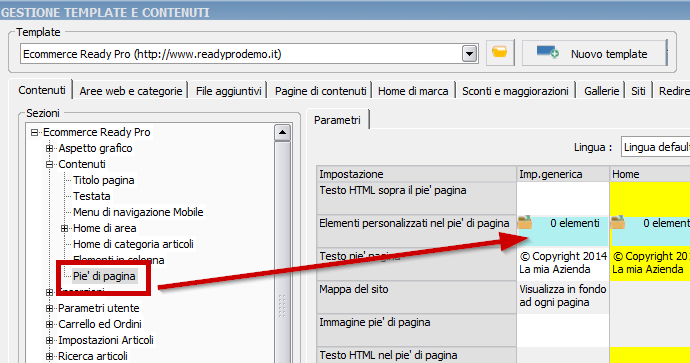Select Carrello ed Ordini tree label
The height and width of the screenshot is (363, 690).
click(100, 324)
